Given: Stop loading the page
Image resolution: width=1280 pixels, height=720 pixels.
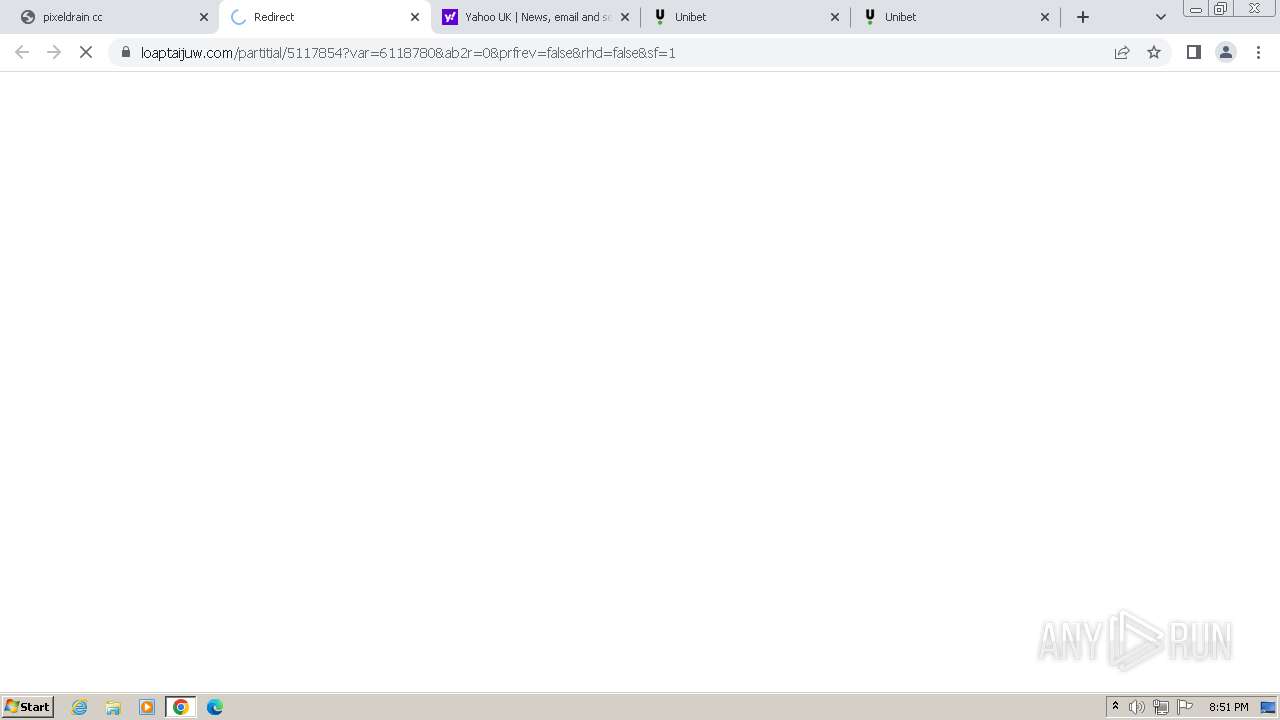Looking at the screenshot, I should pyautogui.click(x=86, y=52).
